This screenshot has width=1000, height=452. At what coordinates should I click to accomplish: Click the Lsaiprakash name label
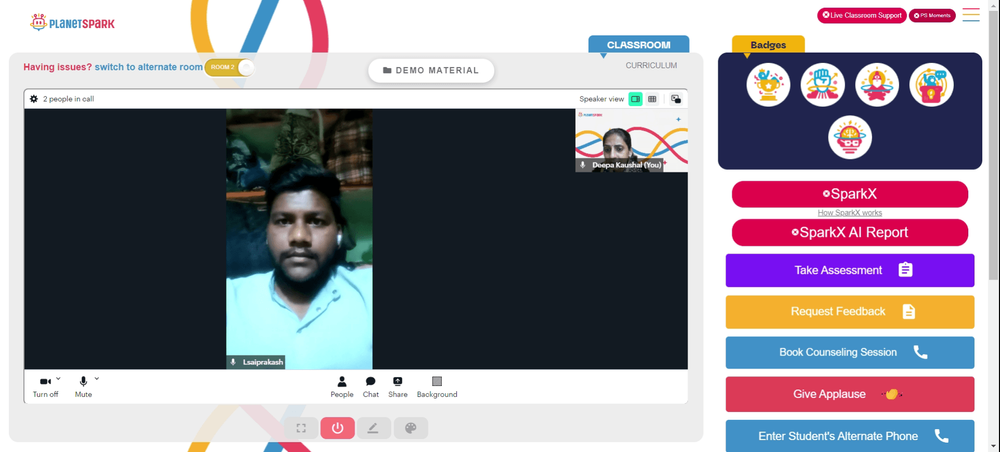click(255, 362)
